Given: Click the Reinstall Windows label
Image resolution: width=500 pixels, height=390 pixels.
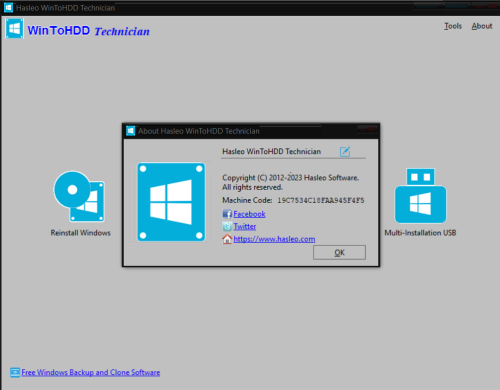Looking at the screenshot, I should (x=81, y=233).
